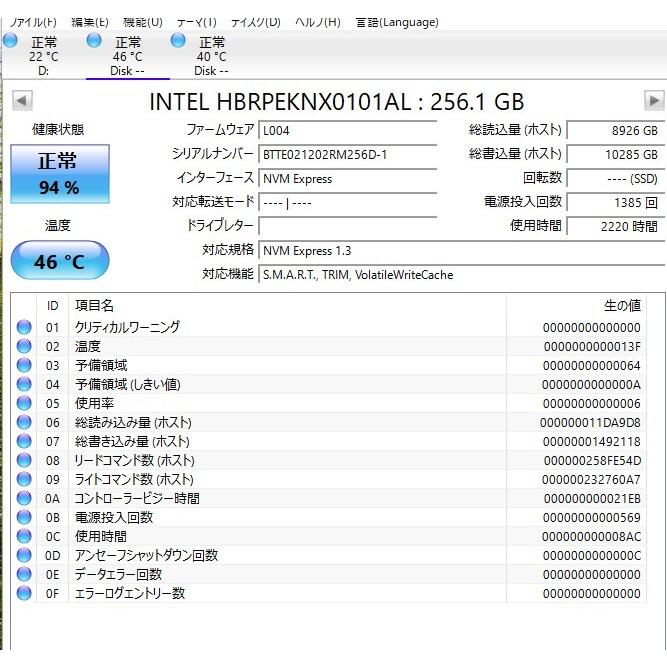Click power on hours value 2220 時間
667x667 pixels.
click(x=615, y=226)
